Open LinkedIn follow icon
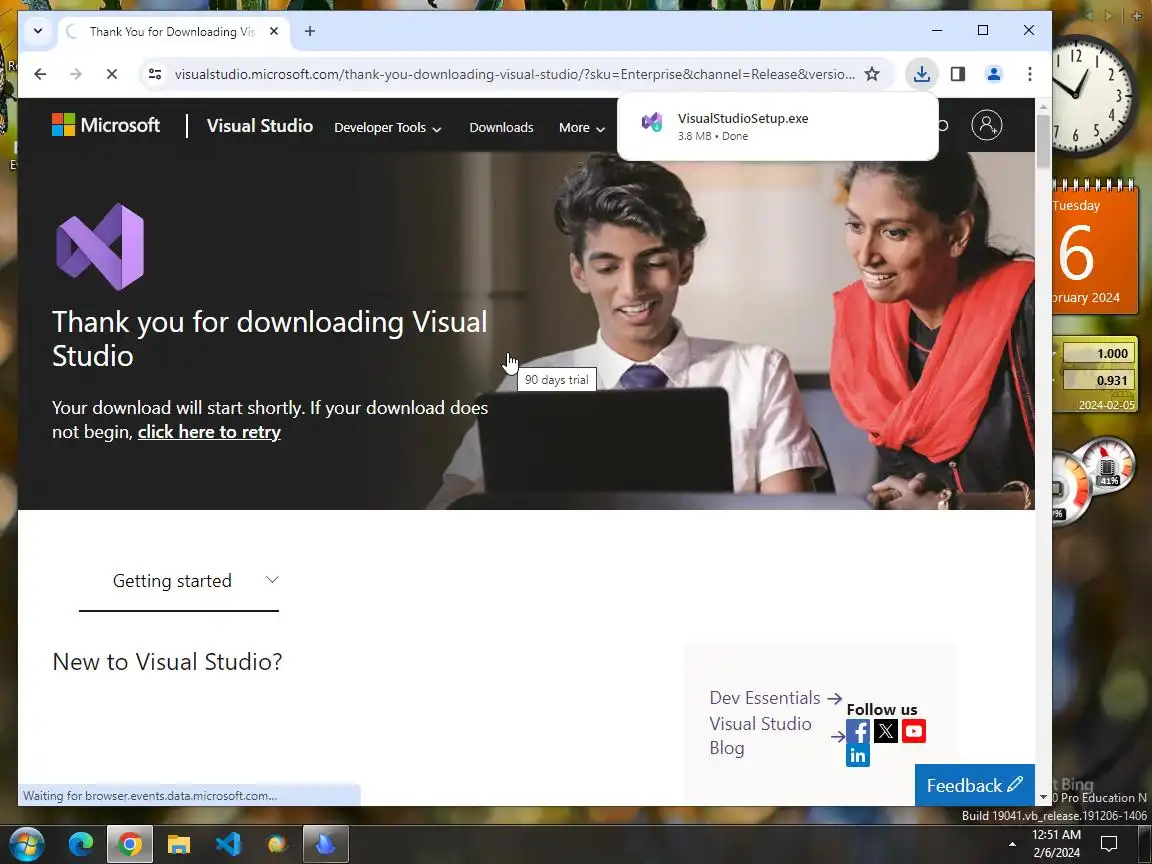Screen dimensions: 1152x864 point(857,755)
